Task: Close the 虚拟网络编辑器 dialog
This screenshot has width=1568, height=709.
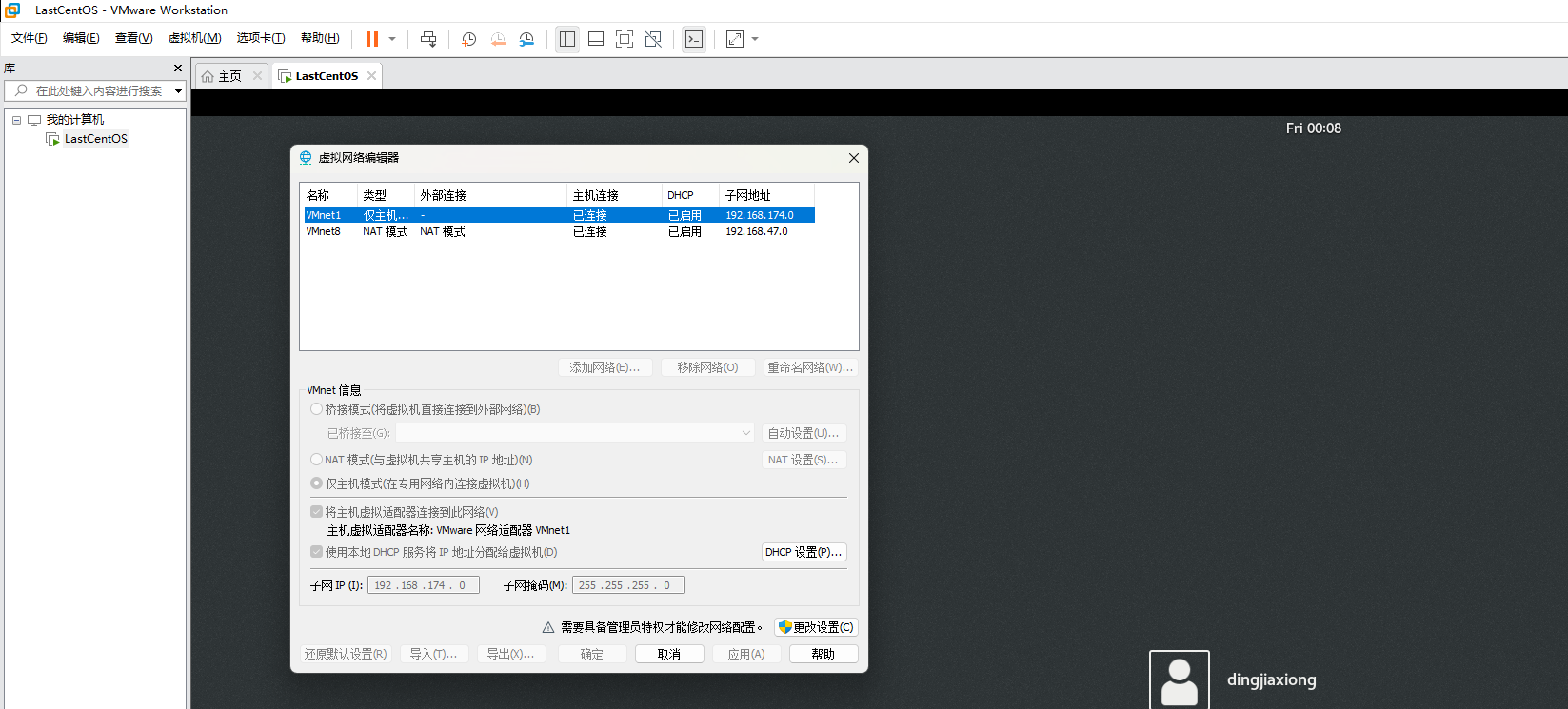Action: tap(854, 158)
